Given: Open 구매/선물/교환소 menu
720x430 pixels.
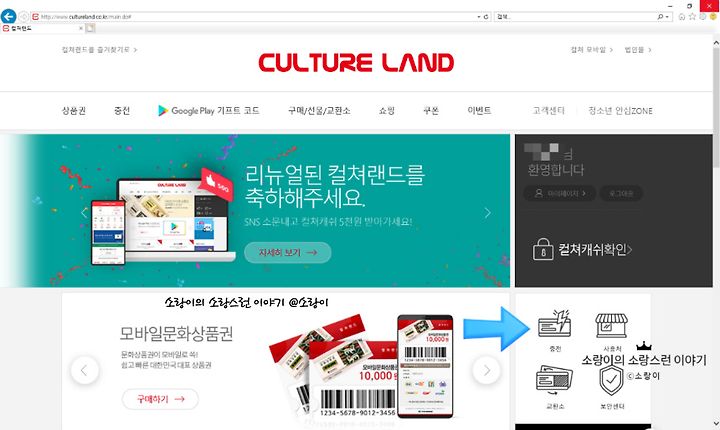Looking at the screenshot, I should [319, 110].
